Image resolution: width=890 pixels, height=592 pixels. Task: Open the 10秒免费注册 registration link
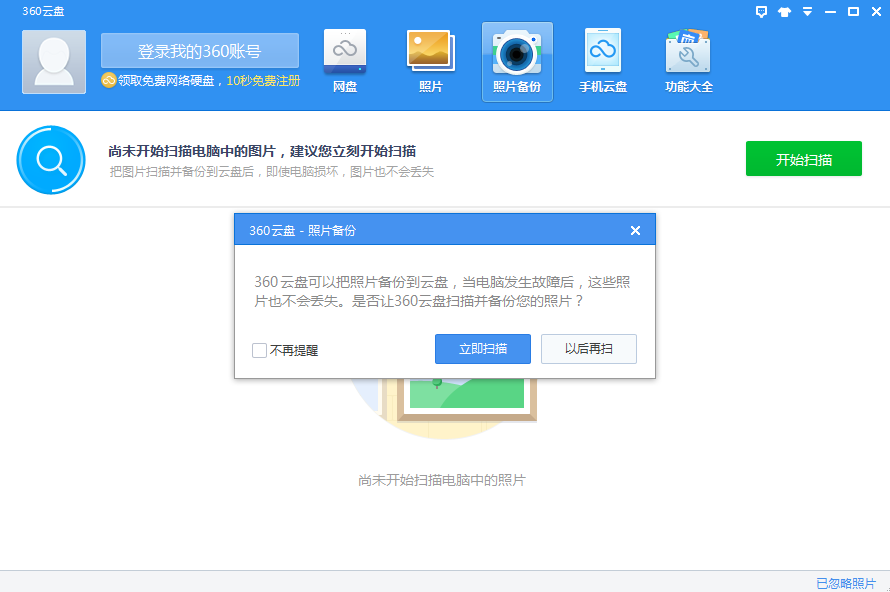pyautogui.click(x=263, y=81)
